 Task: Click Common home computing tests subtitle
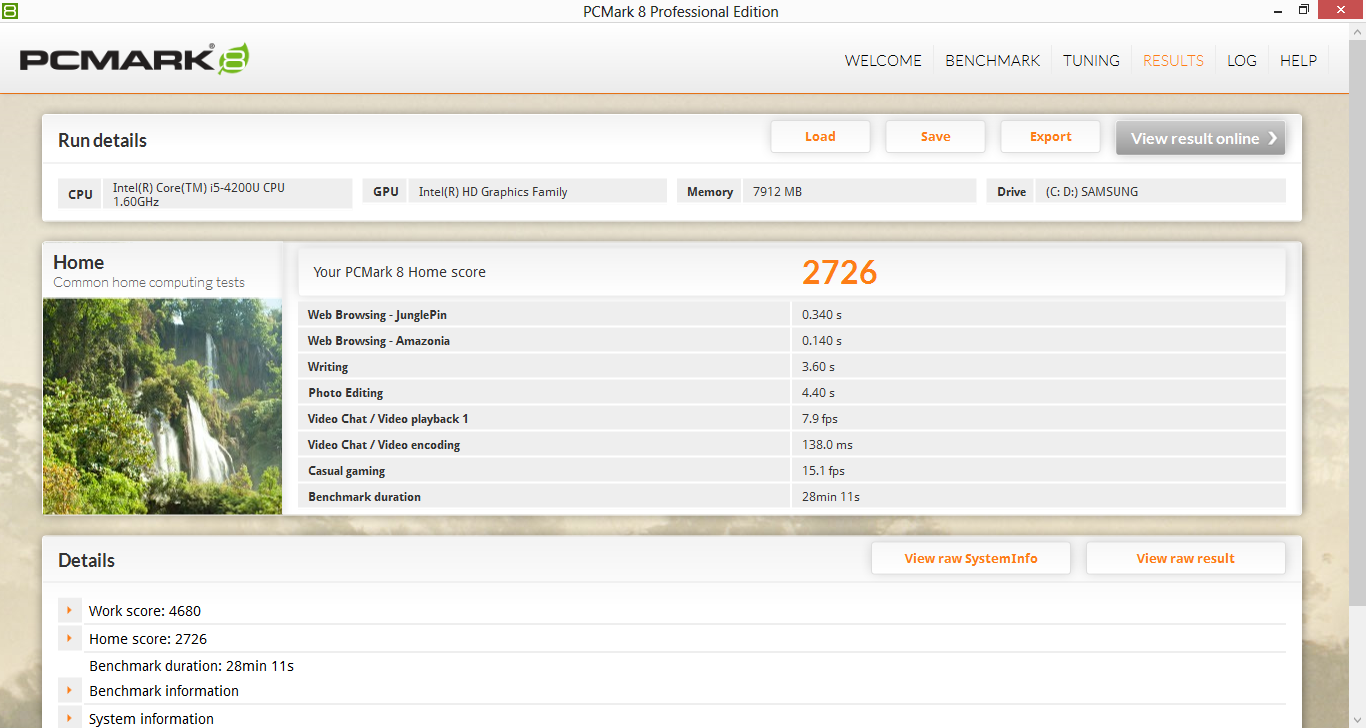pyautogui.click(x=149, y=283)
